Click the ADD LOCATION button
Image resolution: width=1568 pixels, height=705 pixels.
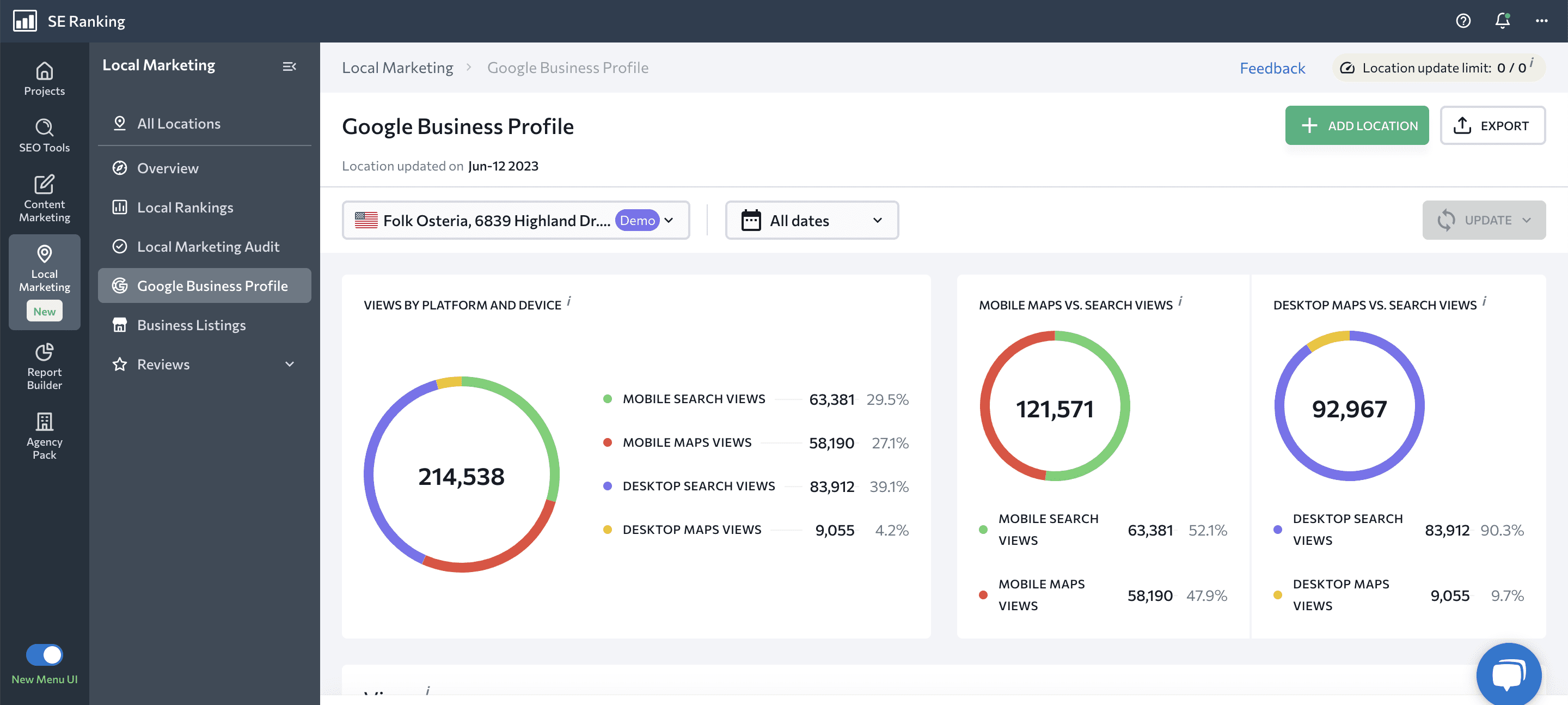tap(1357, 125)
